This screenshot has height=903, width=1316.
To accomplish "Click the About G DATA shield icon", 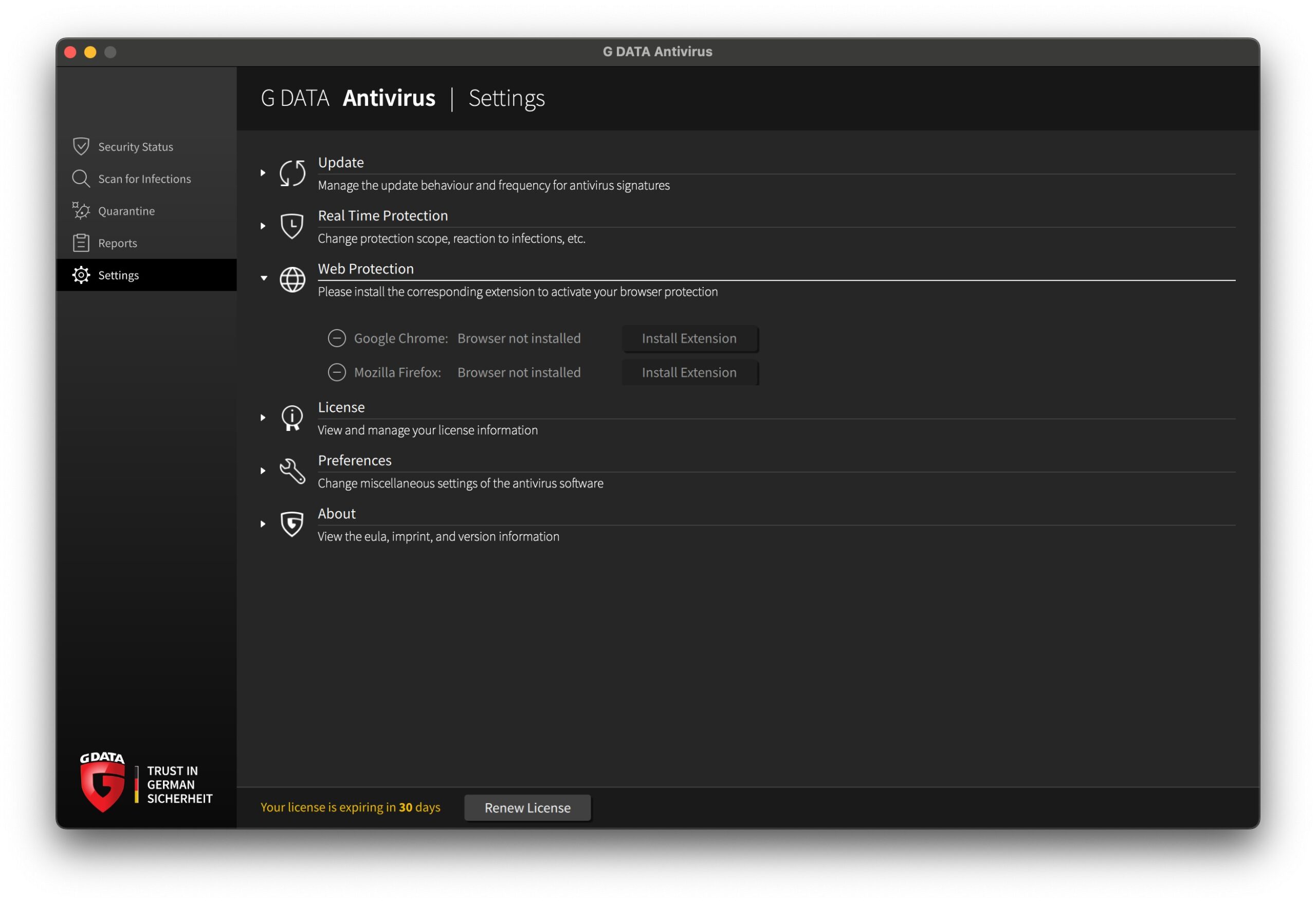I will (292, 524).
